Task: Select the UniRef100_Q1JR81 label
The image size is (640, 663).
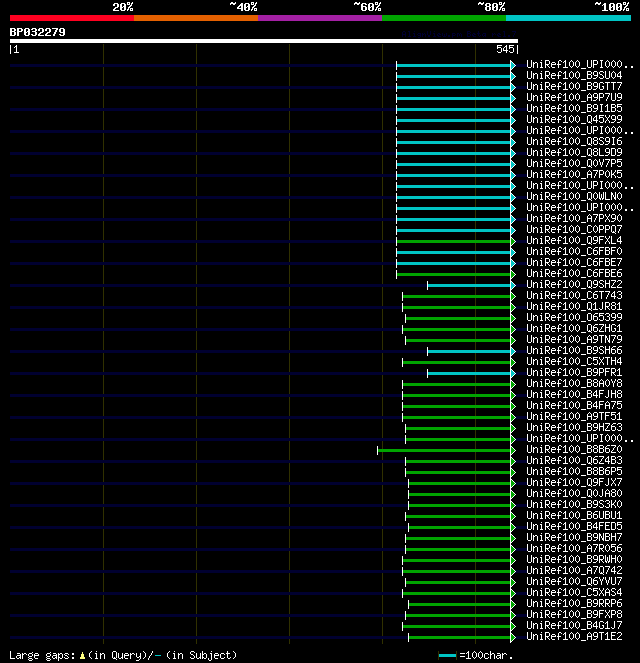Action: coord(574,307)
